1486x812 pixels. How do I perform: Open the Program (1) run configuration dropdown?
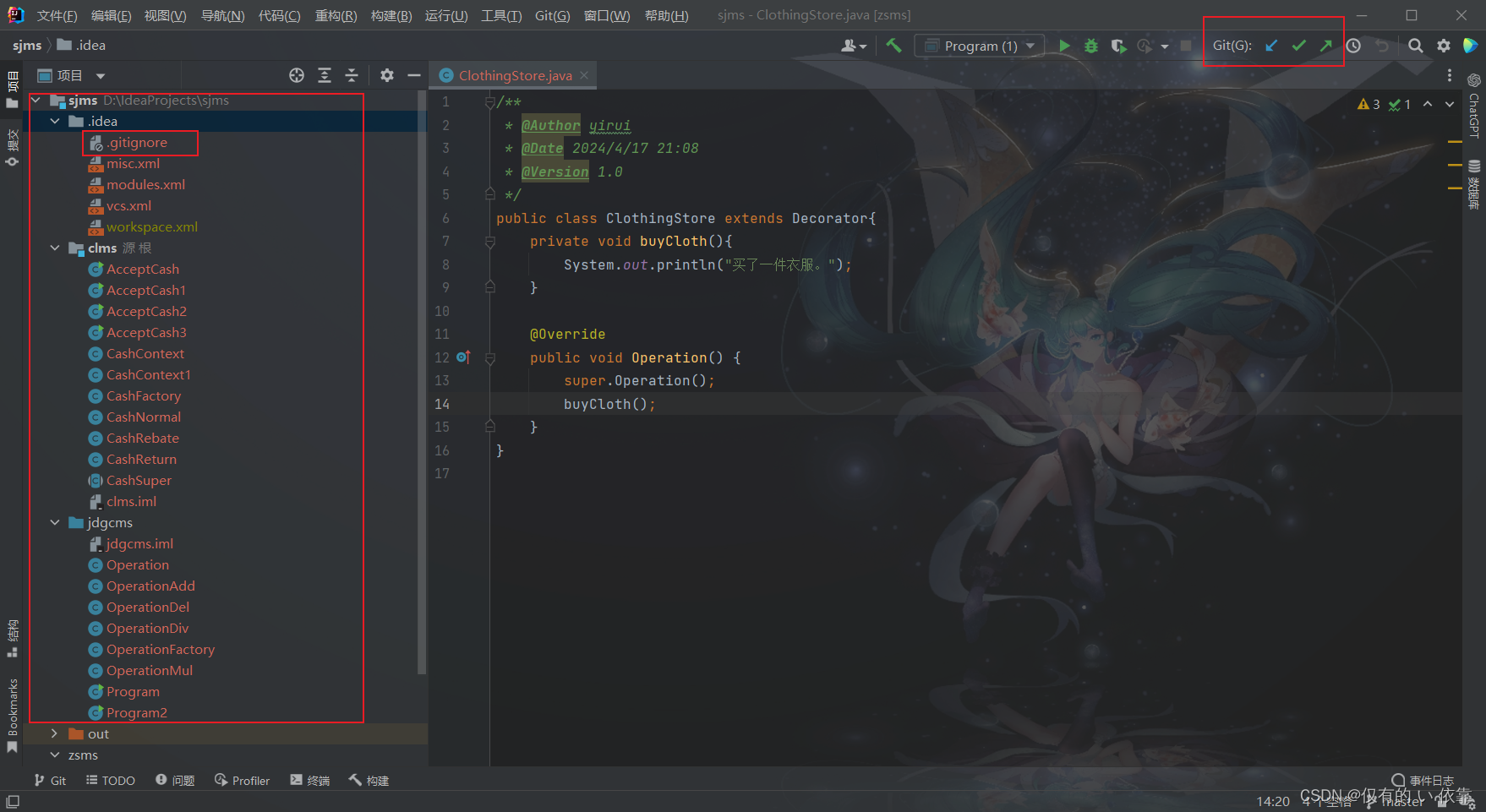point(980,46)
